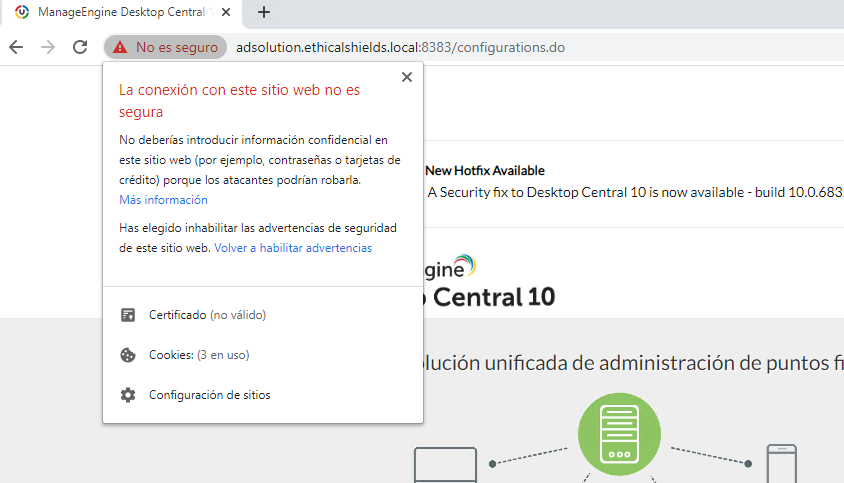Click the certificate icon
Screen dimensions: 844x483
pyautogui.click(x=128, y=315)
